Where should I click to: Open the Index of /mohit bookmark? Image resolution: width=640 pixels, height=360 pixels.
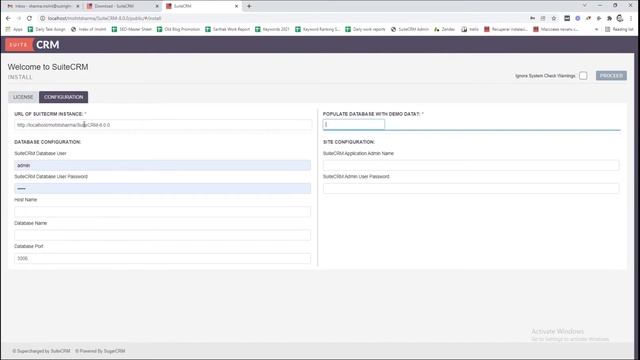(89, 29)
